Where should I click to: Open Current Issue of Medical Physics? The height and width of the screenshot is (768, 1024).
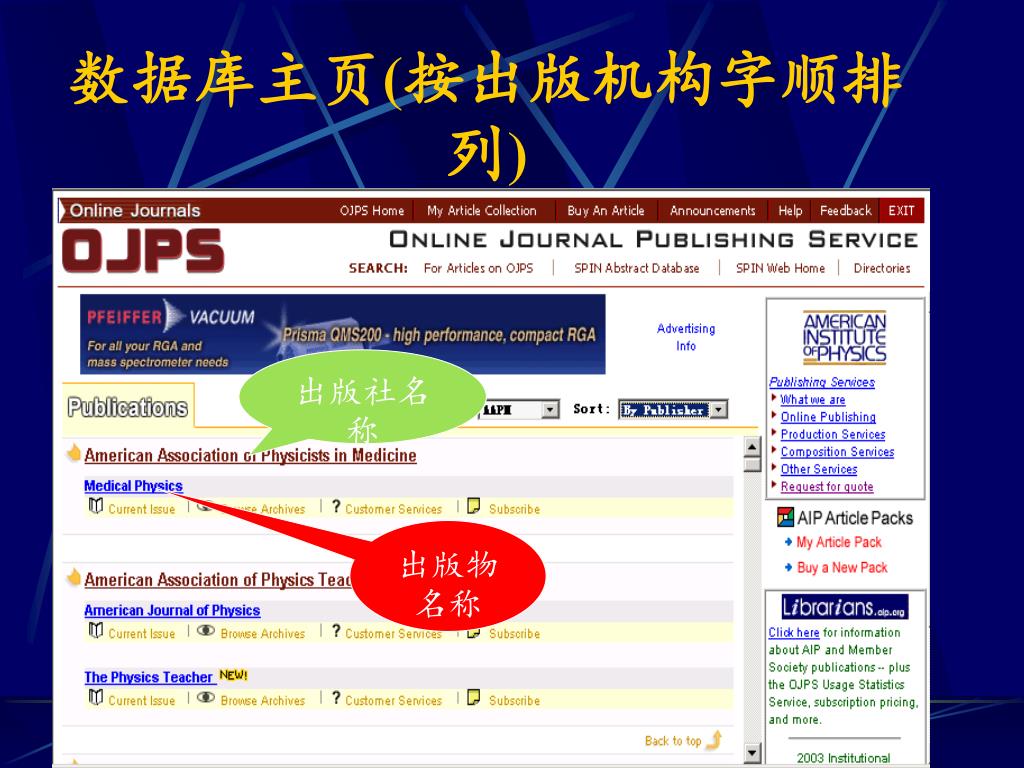tap(142, 509)
